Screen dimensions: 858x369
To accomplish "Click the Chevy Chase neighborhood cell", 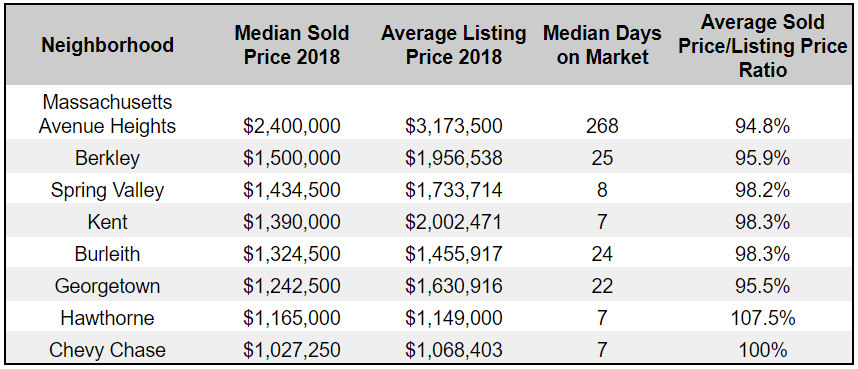I will (107, 349).
